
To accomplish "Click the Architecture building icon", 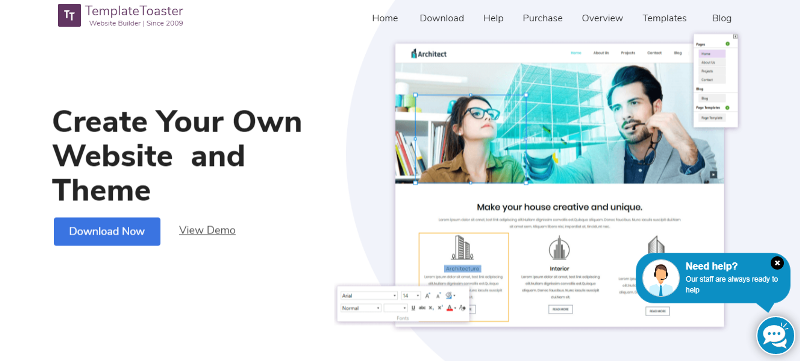I will coord(463,247).
